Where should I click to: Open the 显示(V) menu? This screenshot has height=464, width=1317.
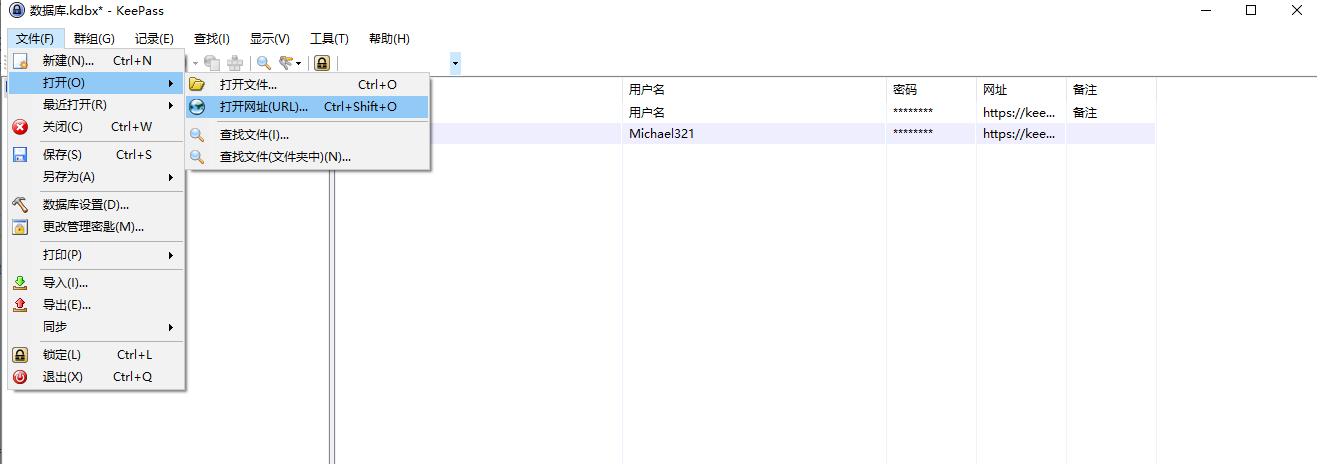click(270, 39)
